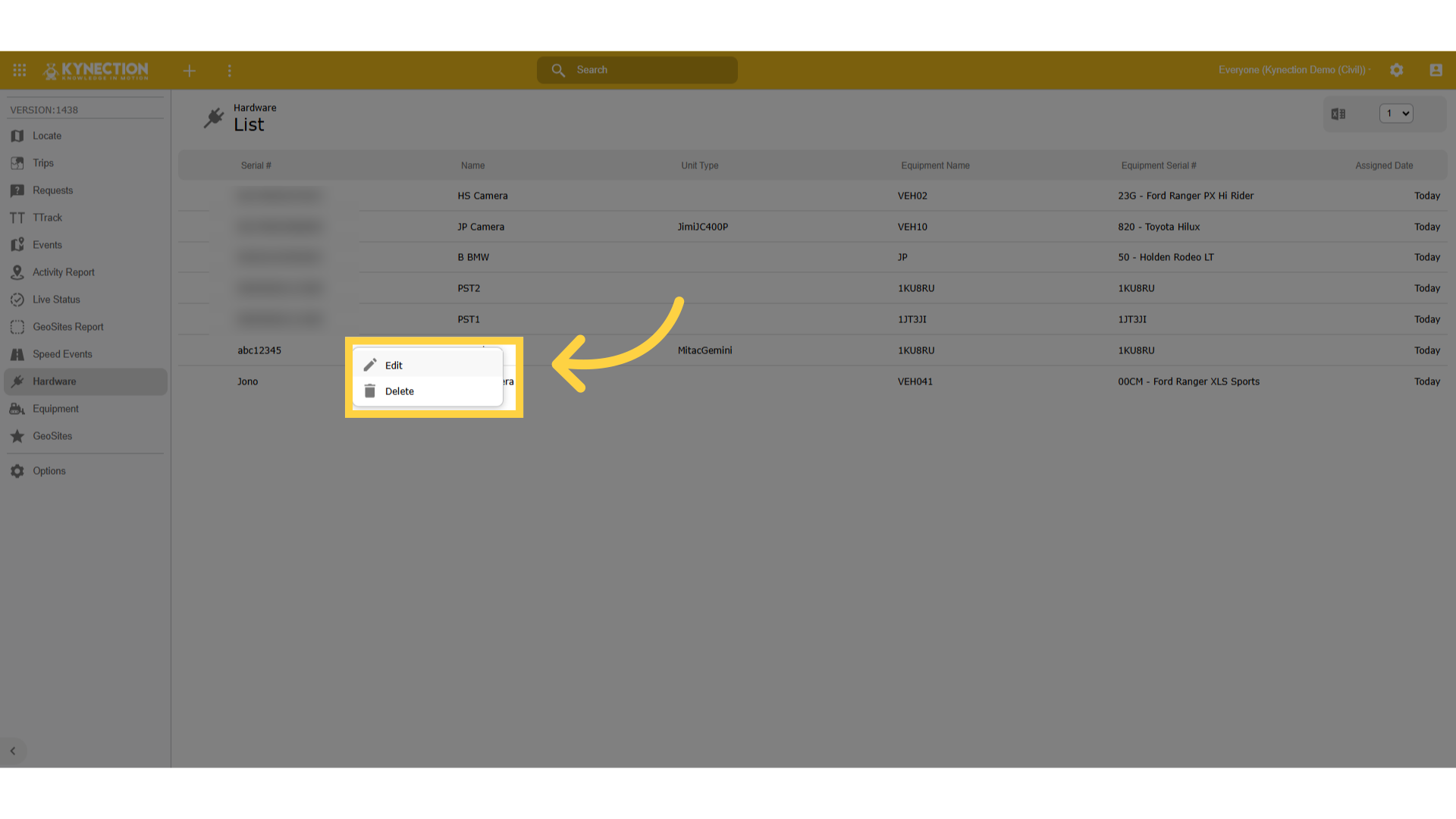The image size is (1456, 819).
Task: Sort by Assigned Date column header
Action: [x=1384, y=165]
